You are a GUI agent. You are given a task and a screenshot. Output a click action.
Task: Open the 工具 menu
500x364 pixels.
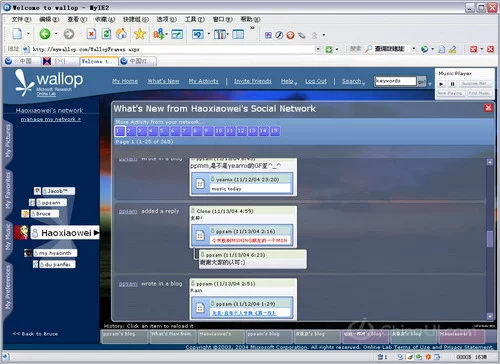195,19
